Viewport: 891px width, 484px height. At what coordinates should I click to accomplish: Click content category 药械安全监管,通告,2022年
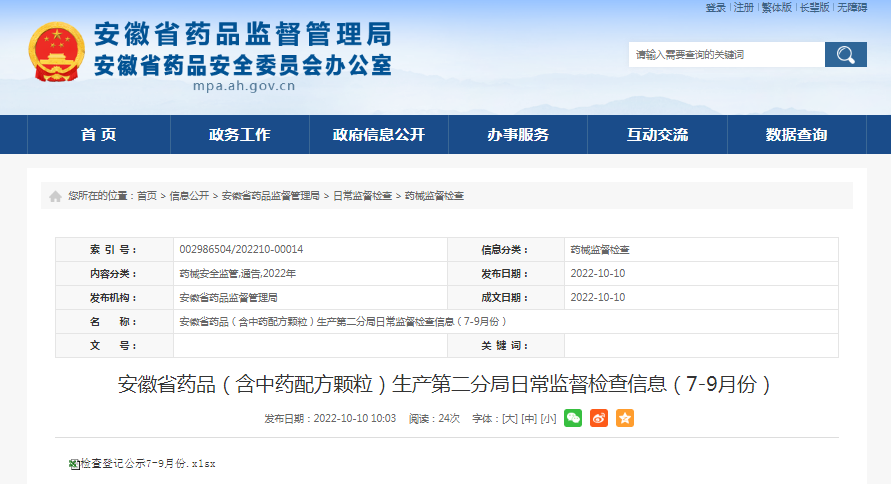(x=238, y=274)
